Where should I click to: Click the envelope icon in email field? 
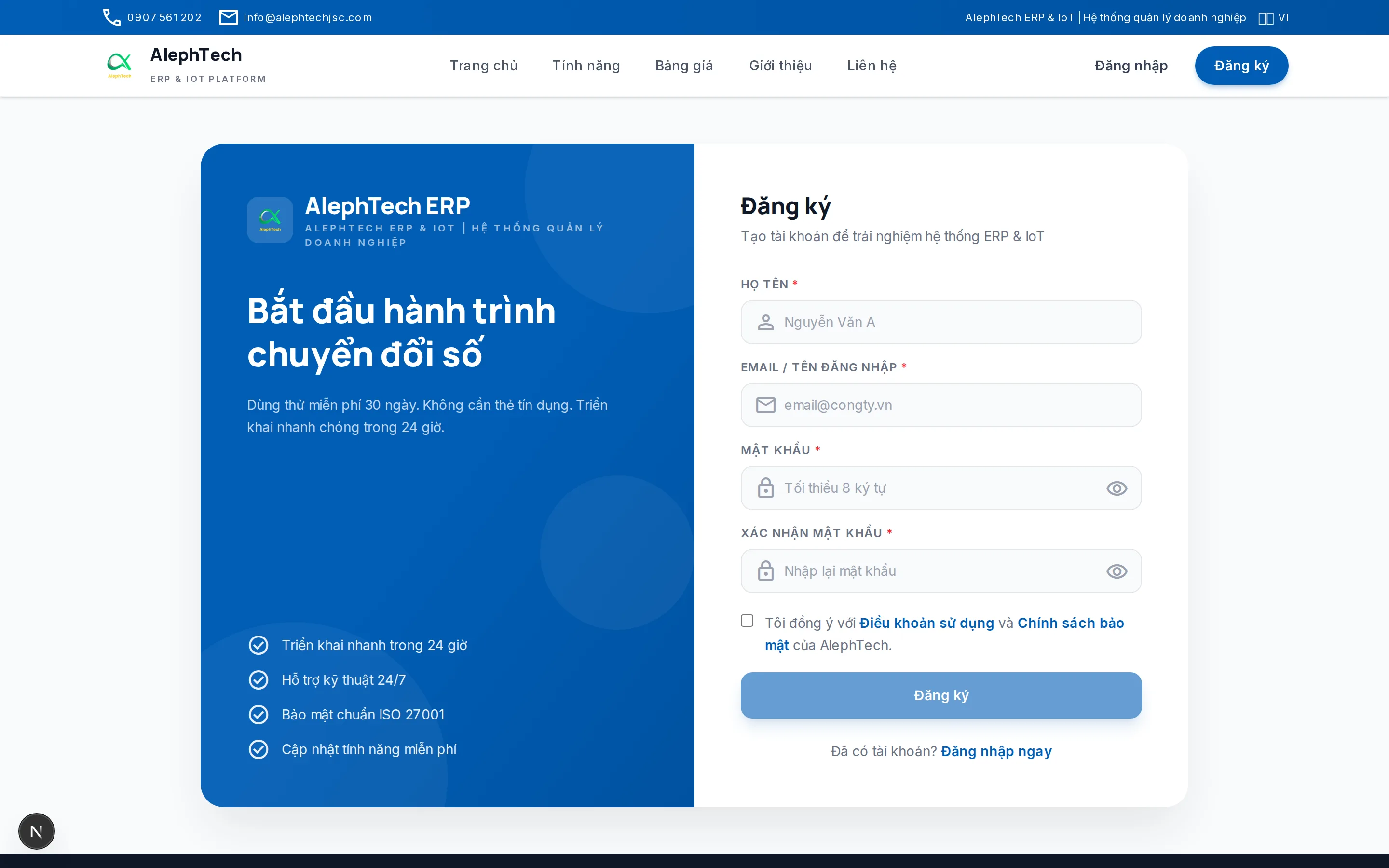(766, 405)
